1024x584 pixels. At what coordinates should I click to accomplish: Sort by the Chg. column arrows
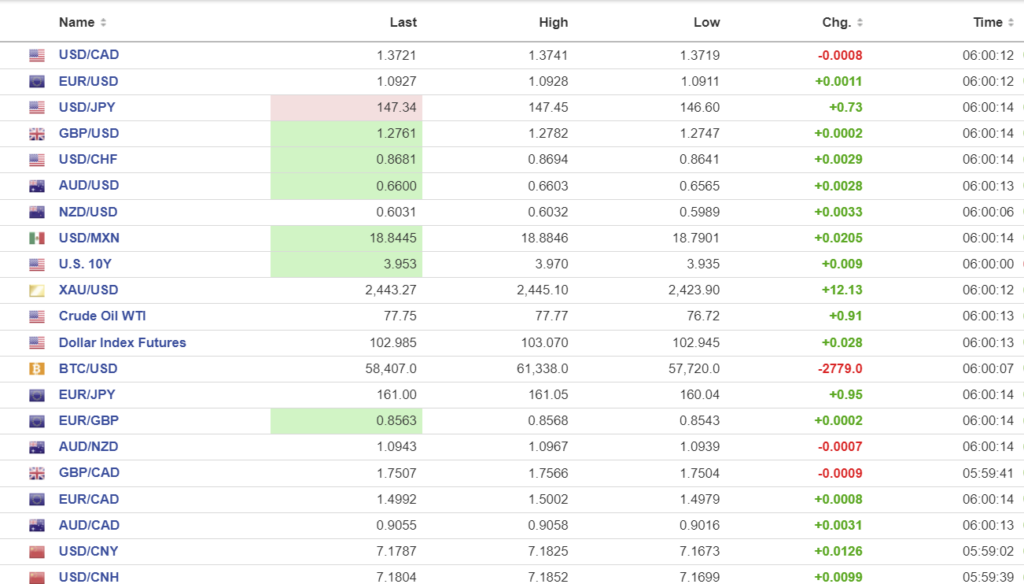[861, 23]
